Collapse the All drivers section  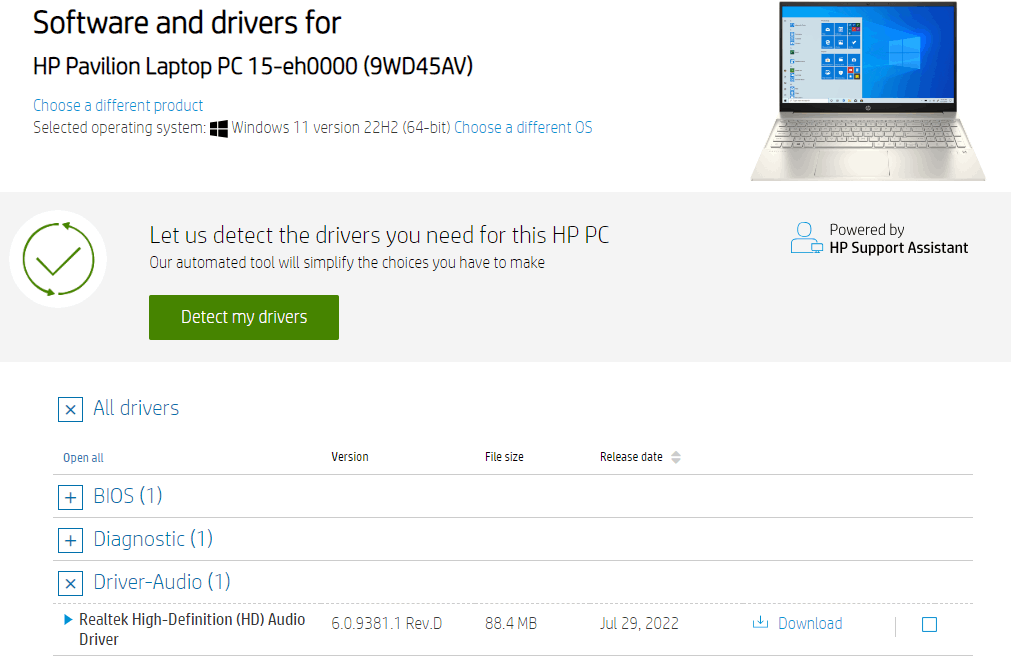[x=70, y=409]
